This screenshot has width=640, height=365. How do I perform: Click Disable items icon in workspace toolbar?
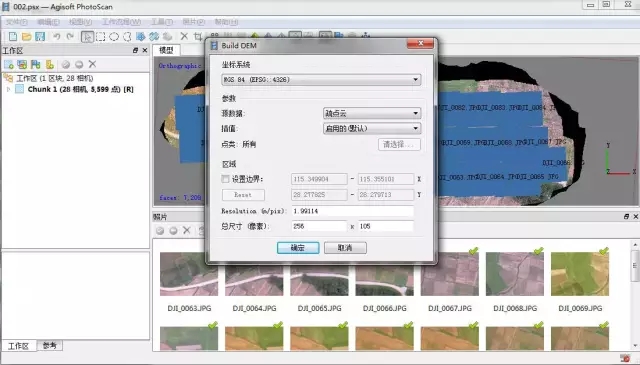[79, 64]
